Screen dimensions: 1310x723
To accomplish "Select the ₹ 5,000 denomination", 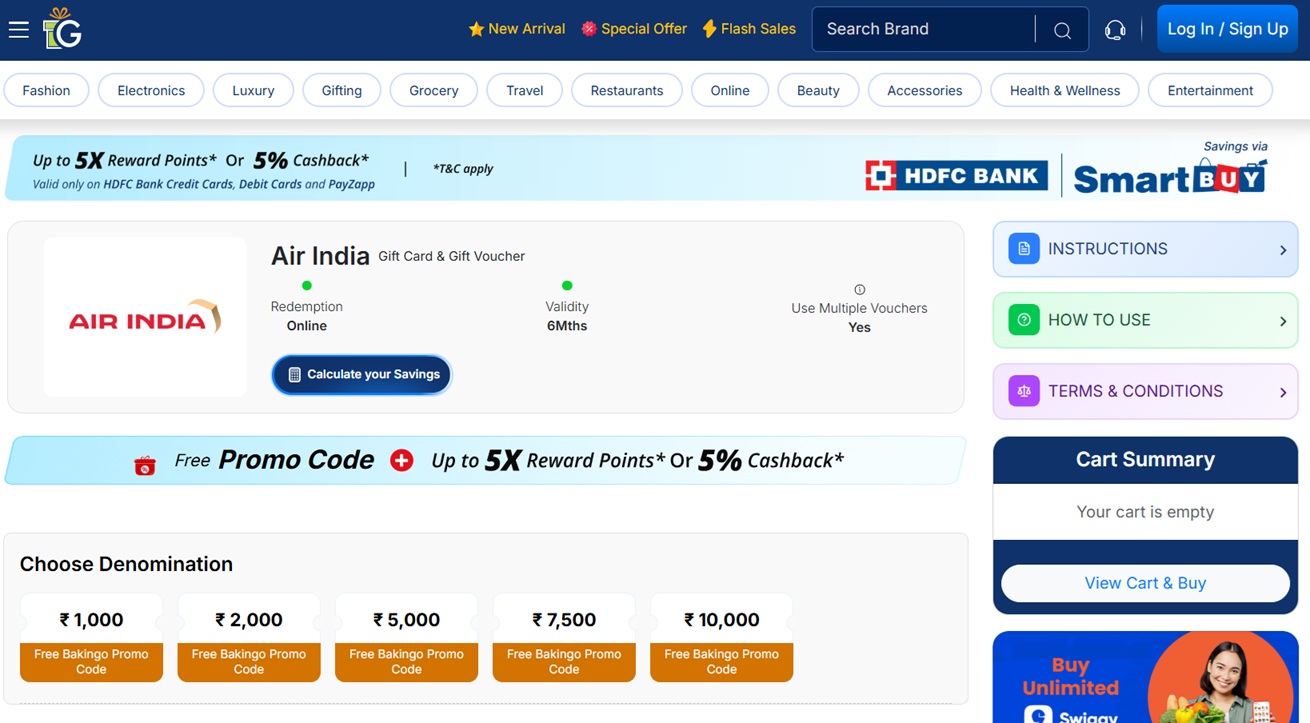I will 406,620.
